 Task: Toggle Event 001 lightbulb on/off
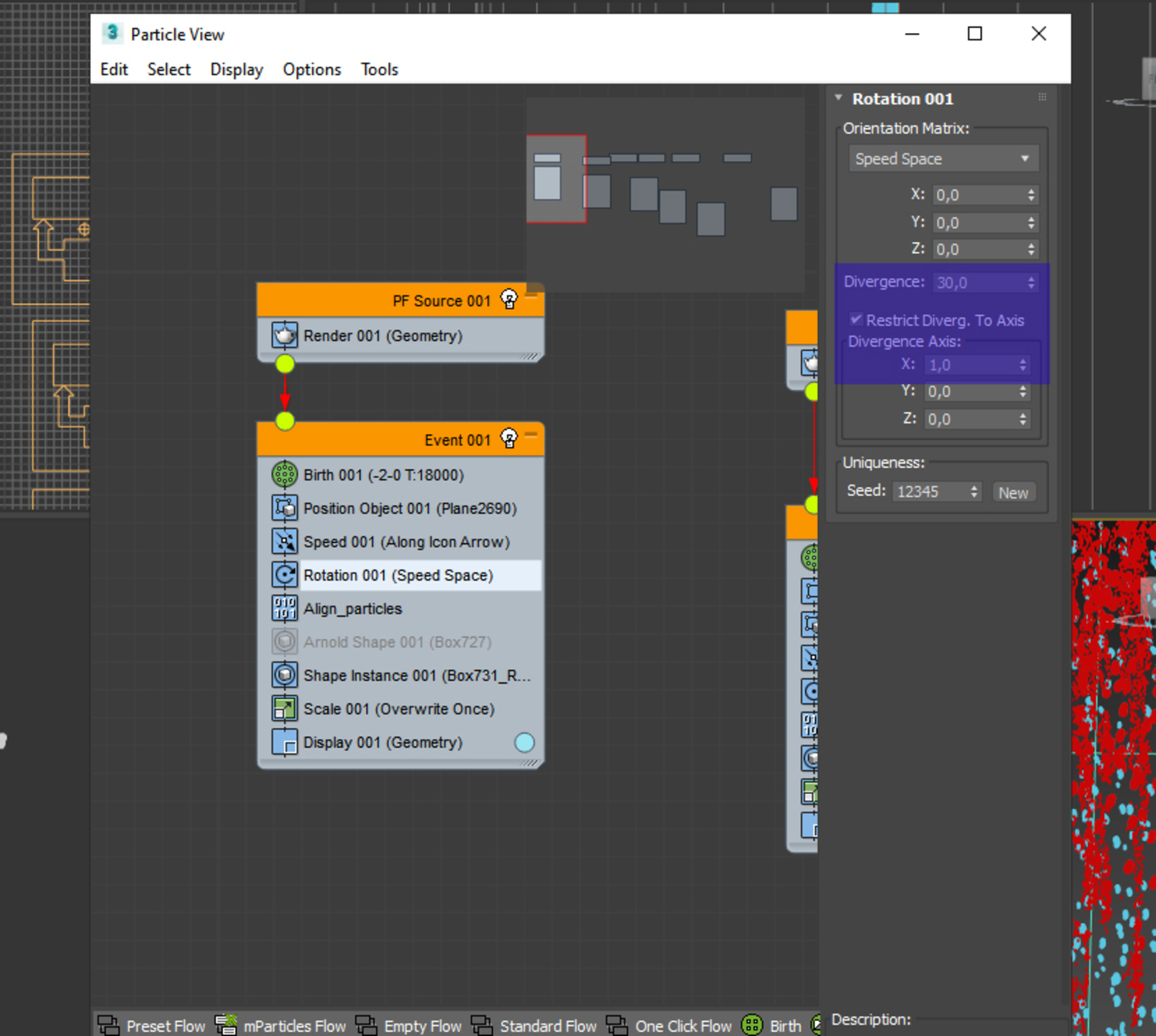(x=509, y=438)
